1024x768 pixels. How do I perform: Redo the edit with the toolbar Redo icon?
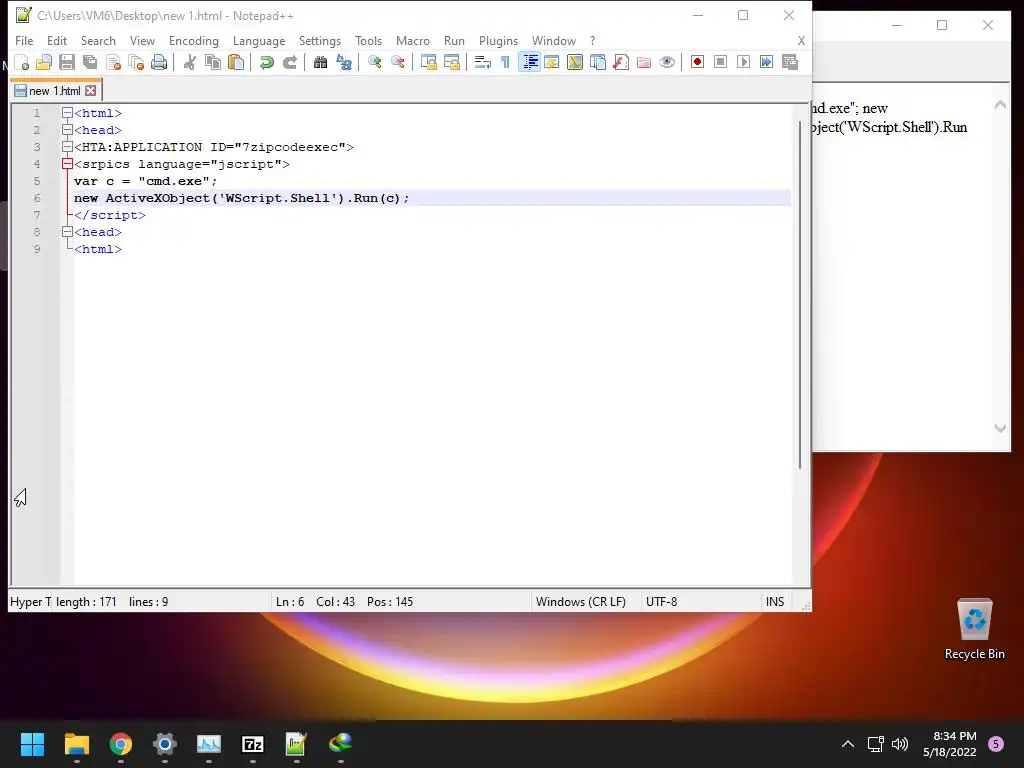(289, 62)
